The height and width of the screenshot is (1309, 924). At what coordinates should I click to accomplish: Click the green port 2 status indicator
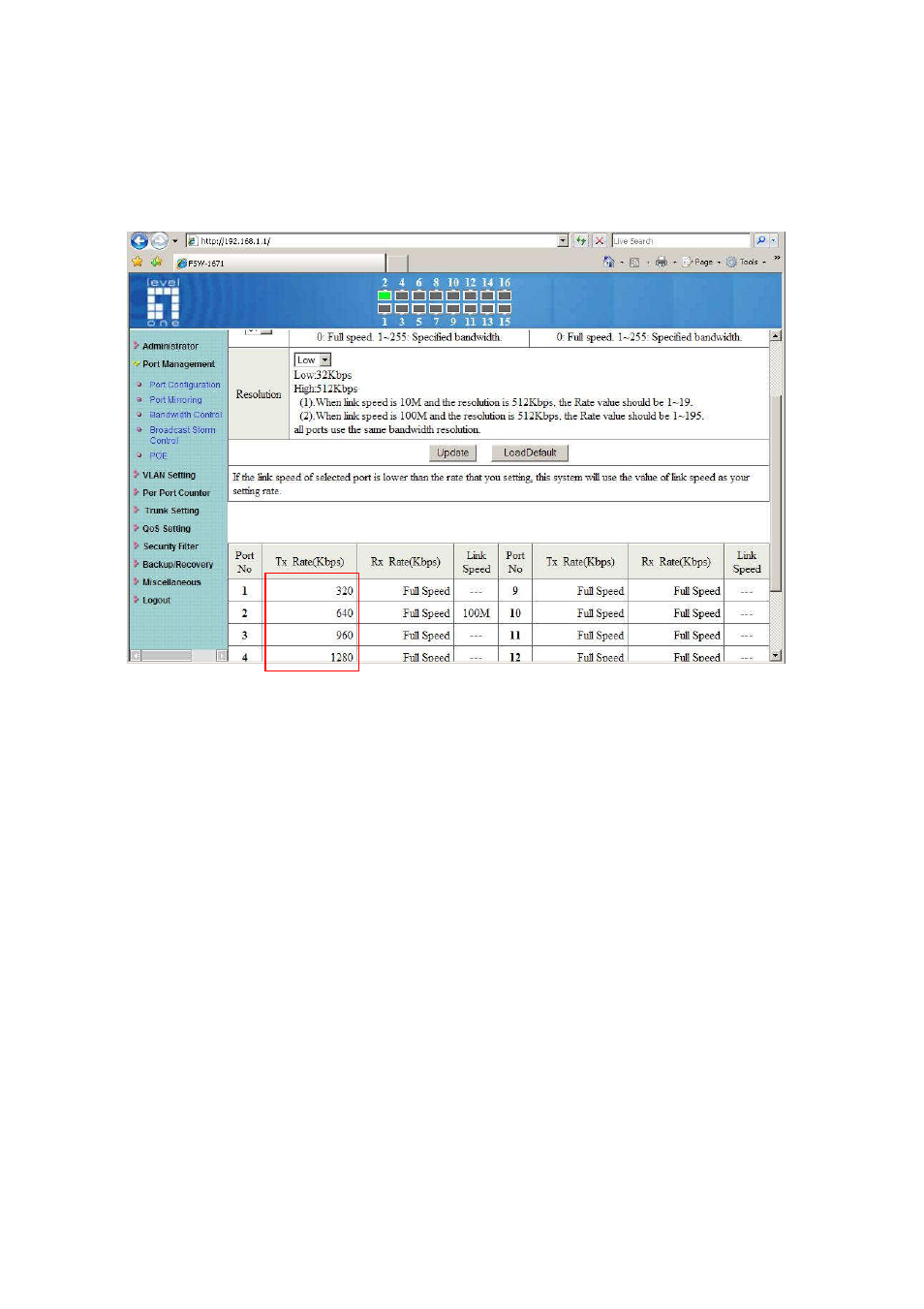(385, 296)
